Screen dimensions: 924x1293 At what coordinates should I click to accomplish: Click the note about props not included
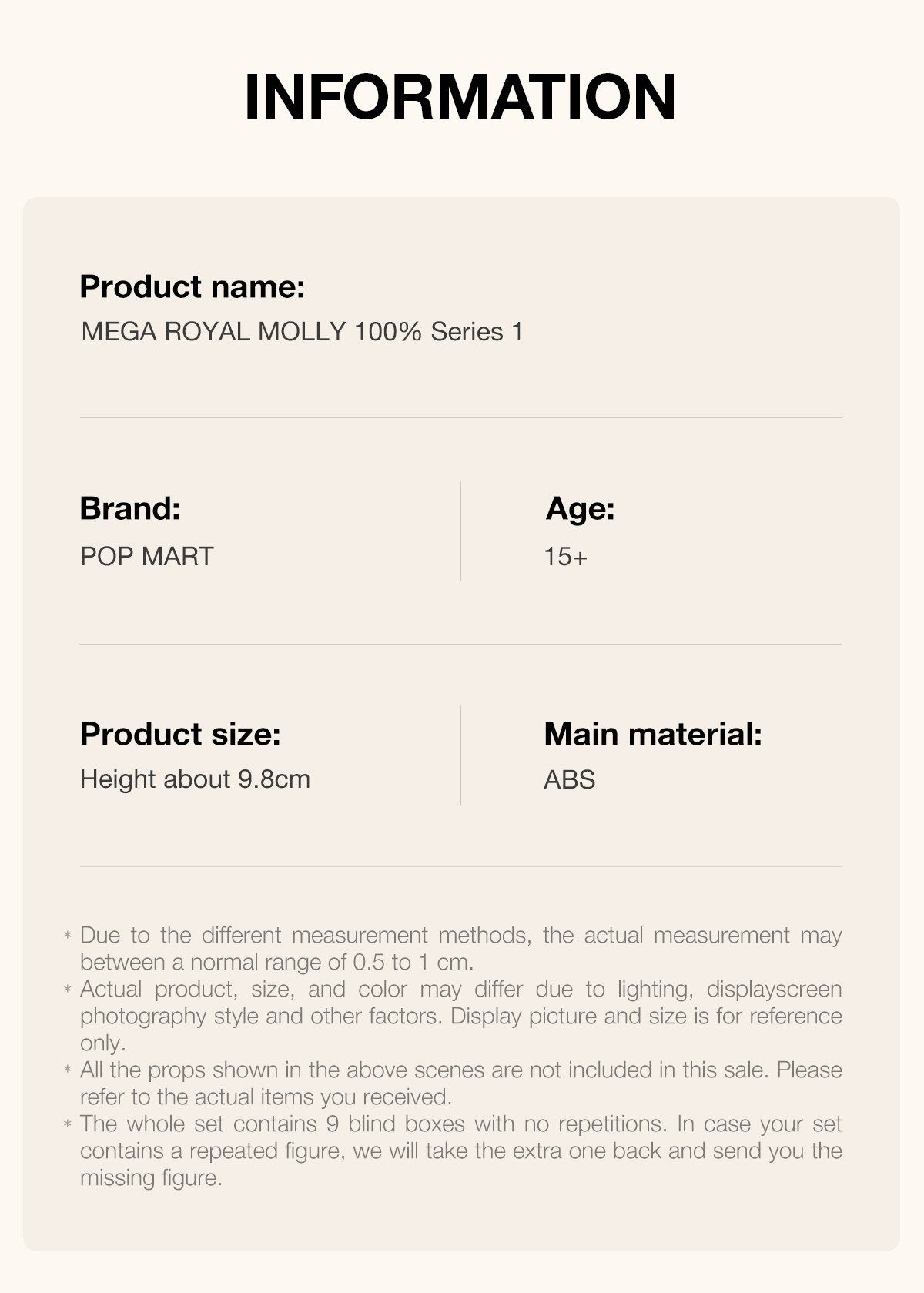(x=460, y=1084)
